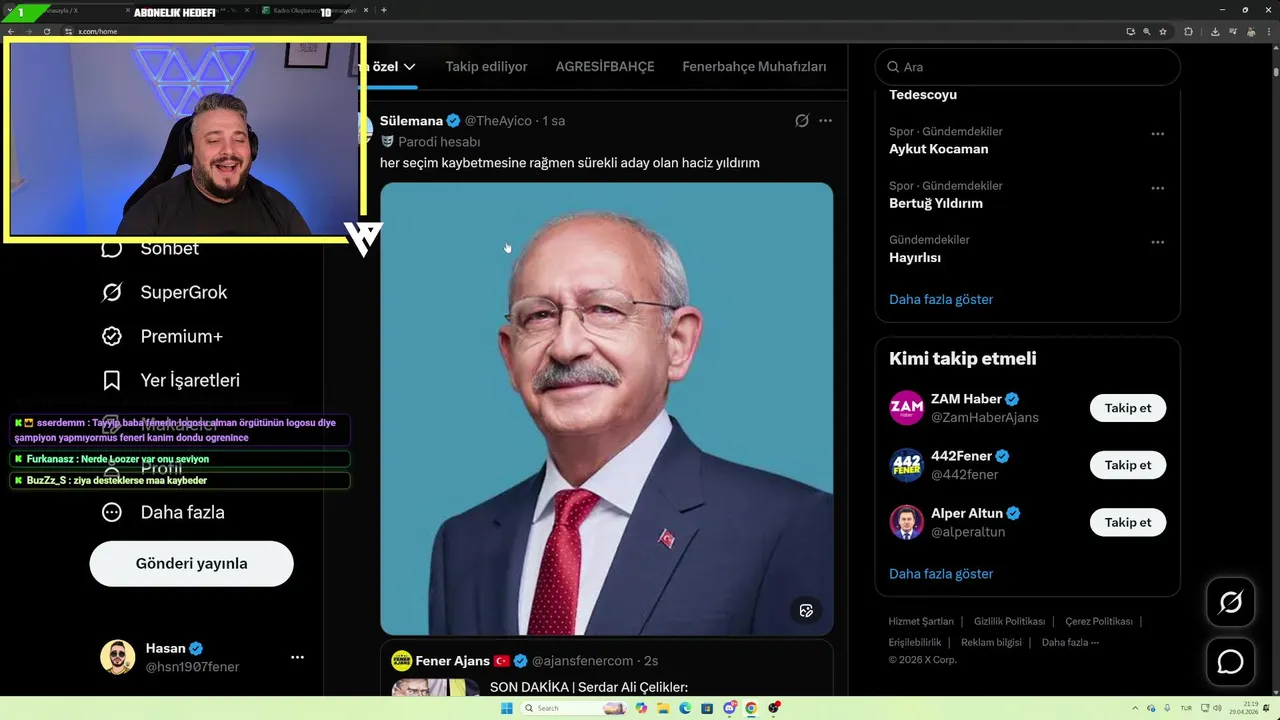Open more options for the Bertuğ Yıldırım trend
Image resolution: width=1280 pixels, height=720 pixels.
pyautogui.click(x=1157, y=188)
